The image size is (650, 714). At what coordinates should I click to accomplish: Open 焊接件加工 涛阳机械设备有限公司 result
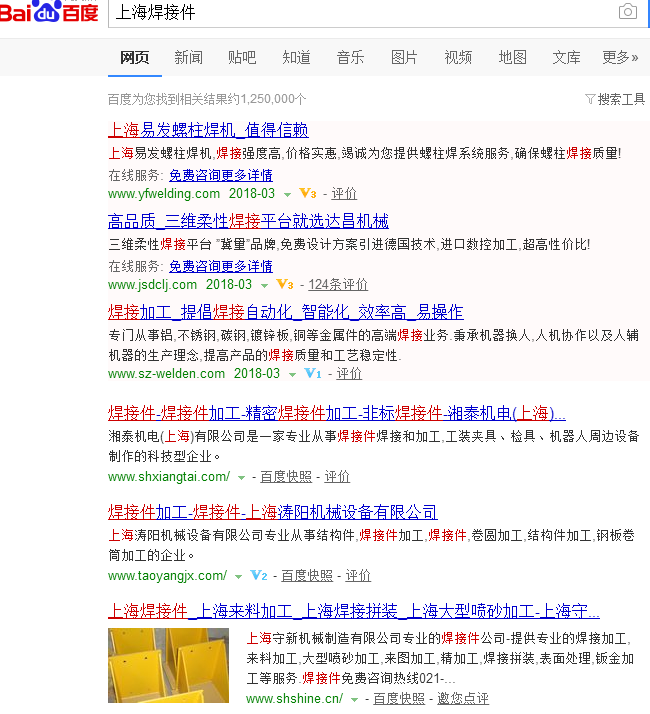pos(272,512)
